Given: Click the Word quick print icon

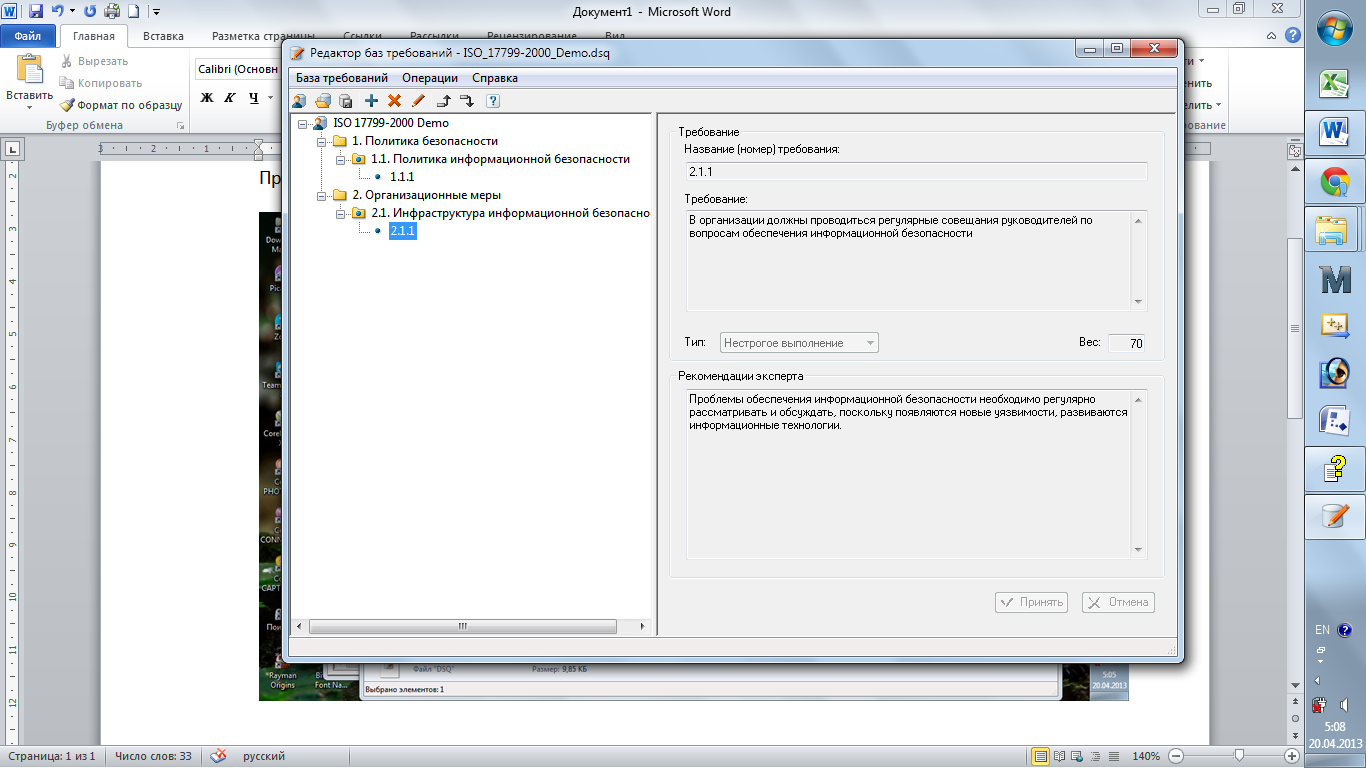Looking at the screenshot, I should click(x=112, y=12).
